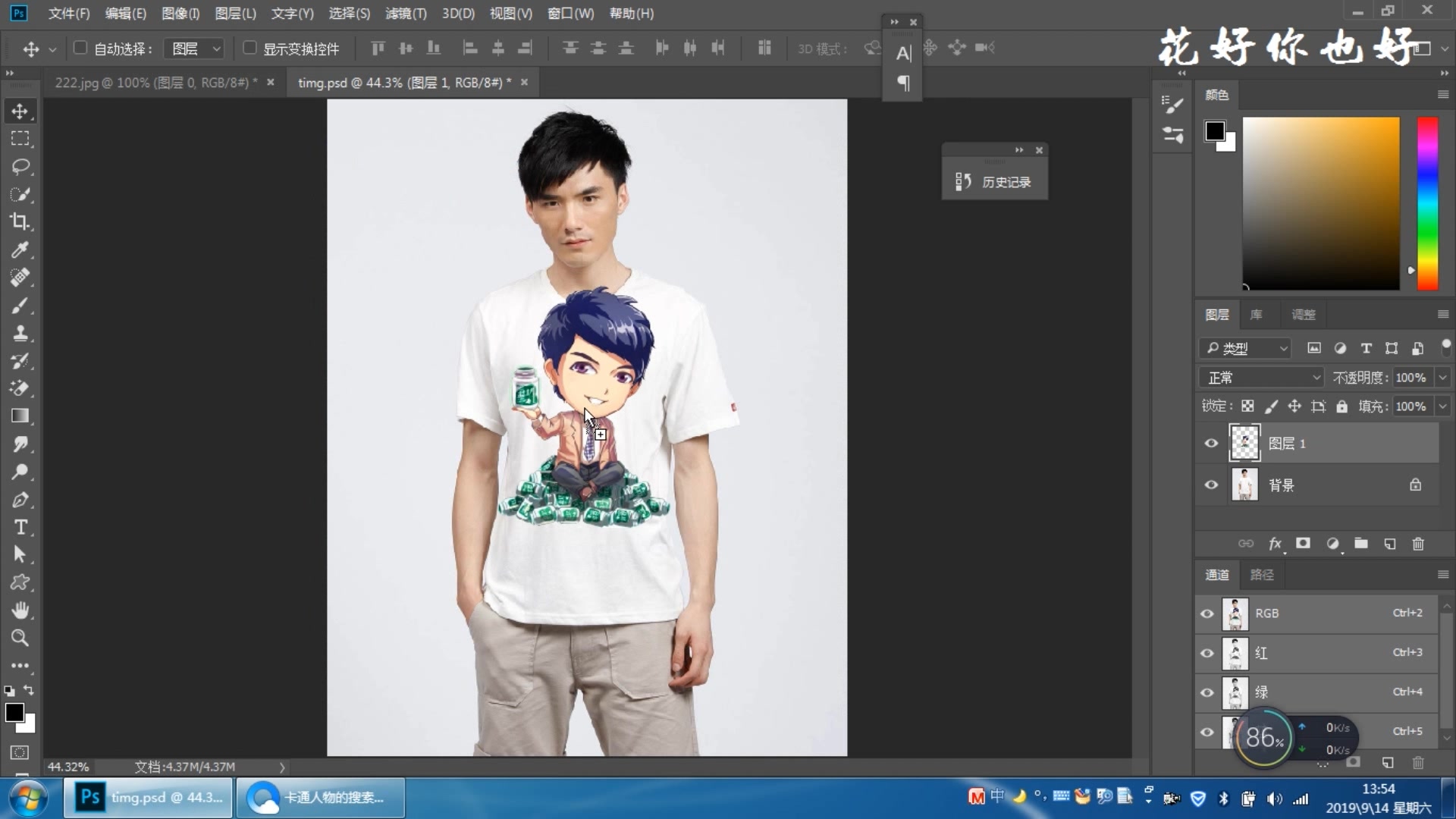Image resolution: width=1456 pixels, height=819 pixels.
Task: Select the Eyedropper tool
Action: (x=20, y=249)
